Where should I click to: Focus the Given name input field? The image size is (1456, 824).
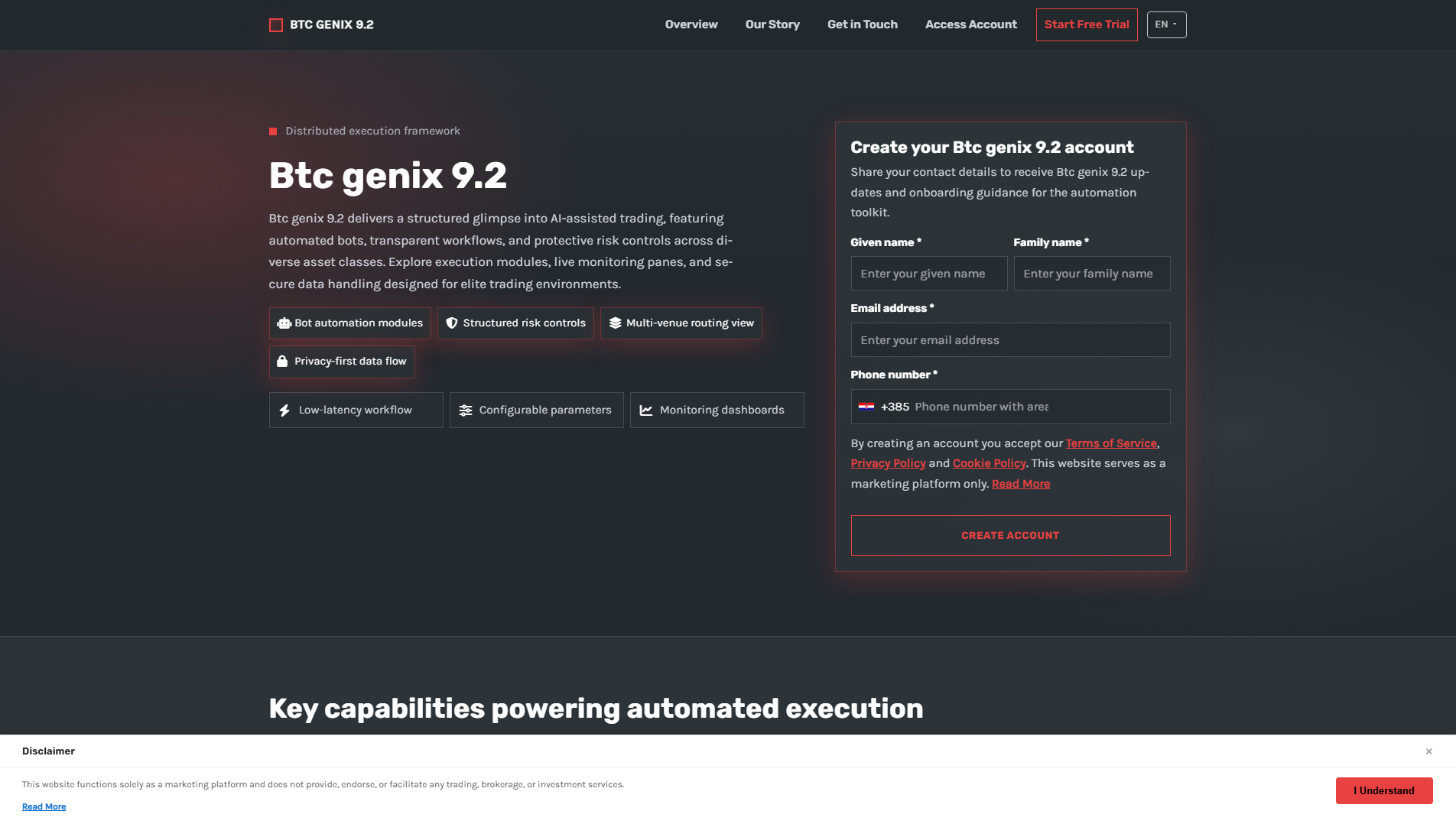929,274
